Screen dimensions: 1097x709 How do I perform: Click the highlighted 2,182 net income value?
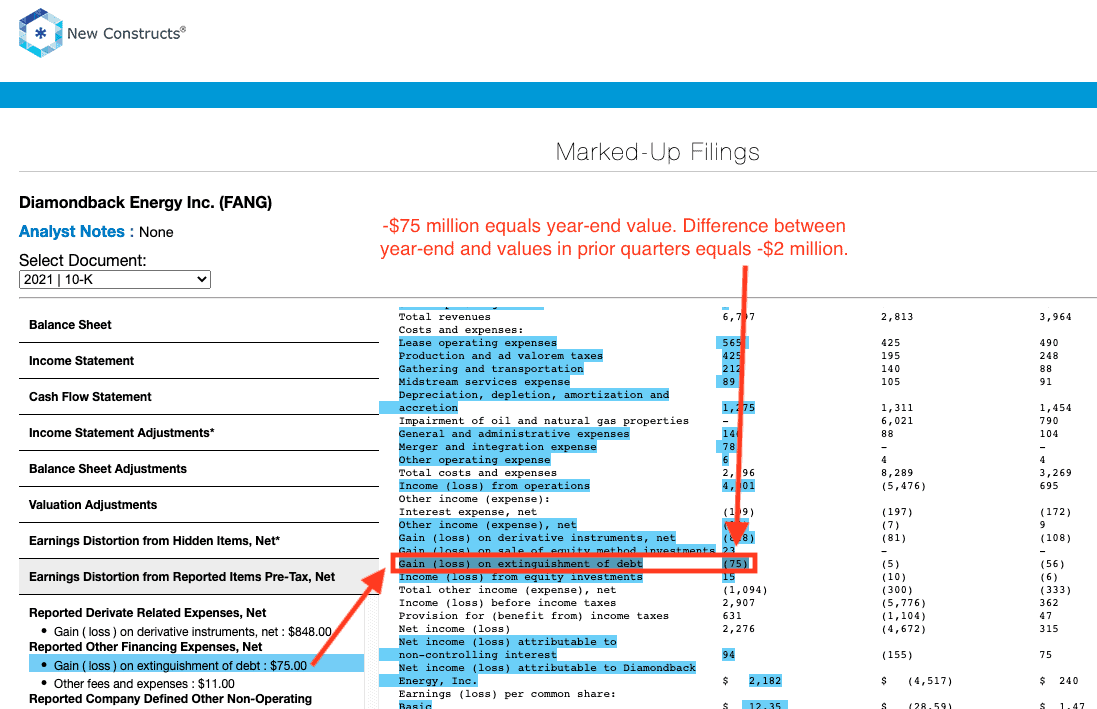tap(765, 681)
